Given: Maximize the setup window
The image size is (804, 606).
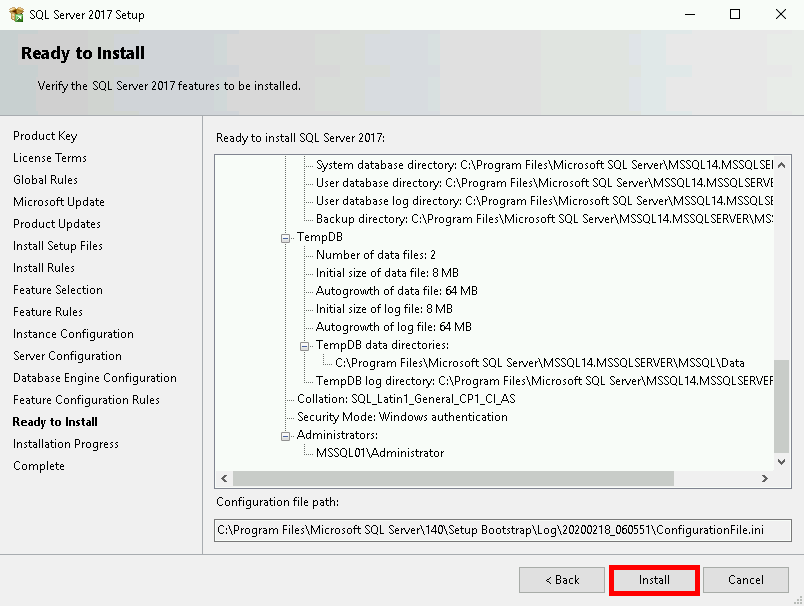Looking at the screenshot, I should click(x=735, y=15).
